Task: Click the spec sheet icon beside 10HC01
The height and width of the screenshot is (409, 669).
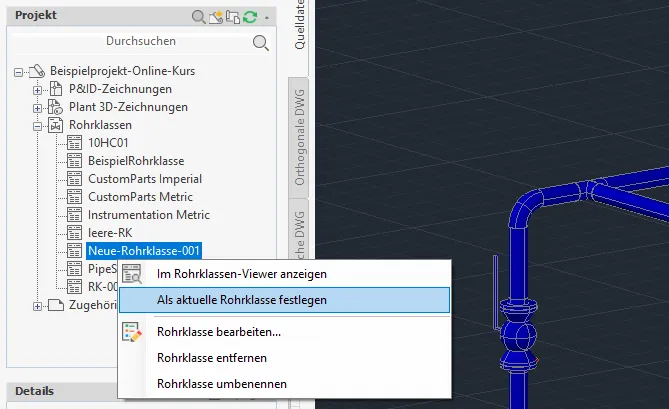Action: click(x=75, y=143)
